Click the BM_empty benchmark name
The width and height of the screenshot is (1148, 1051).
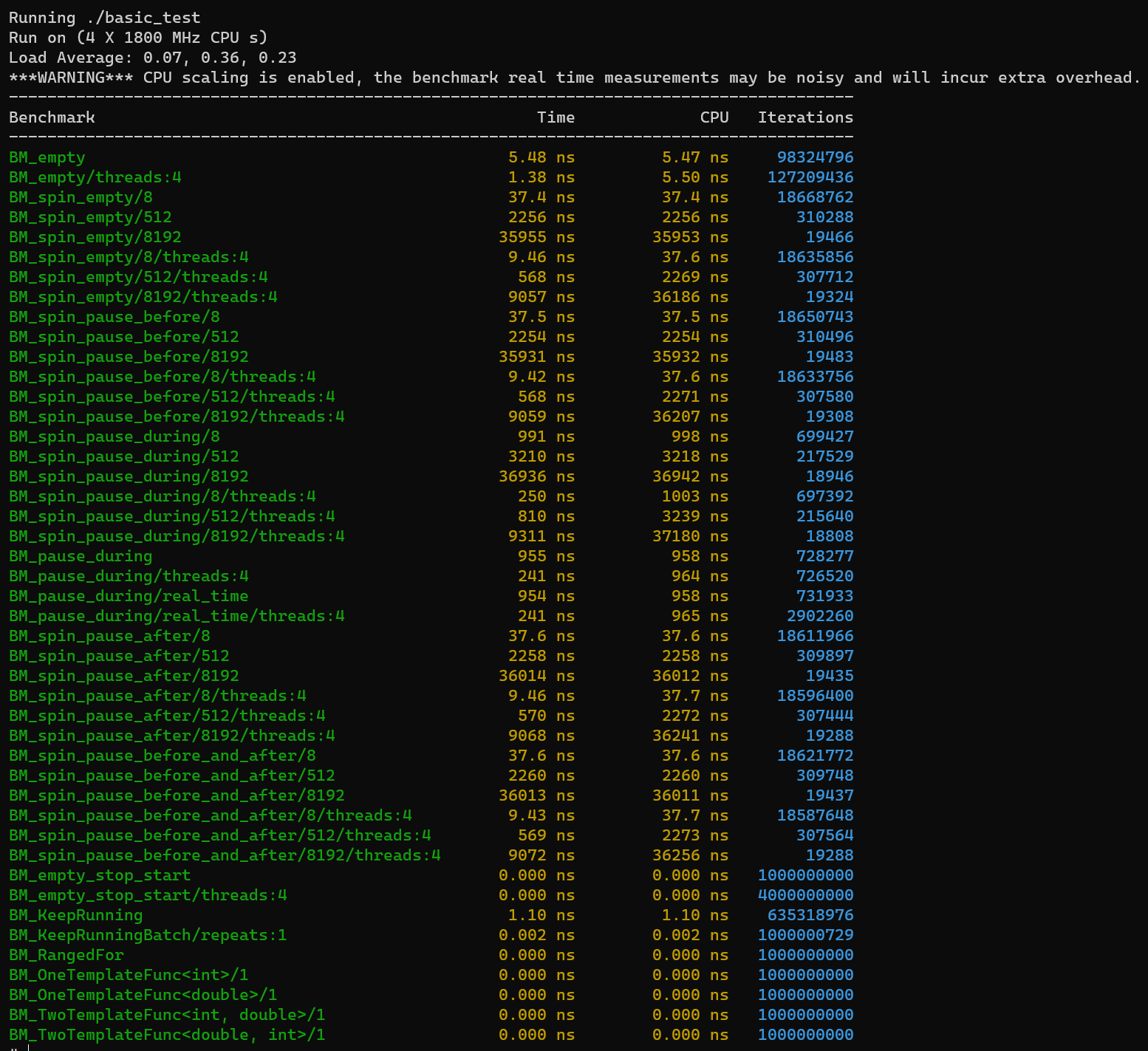click(47, 157)
